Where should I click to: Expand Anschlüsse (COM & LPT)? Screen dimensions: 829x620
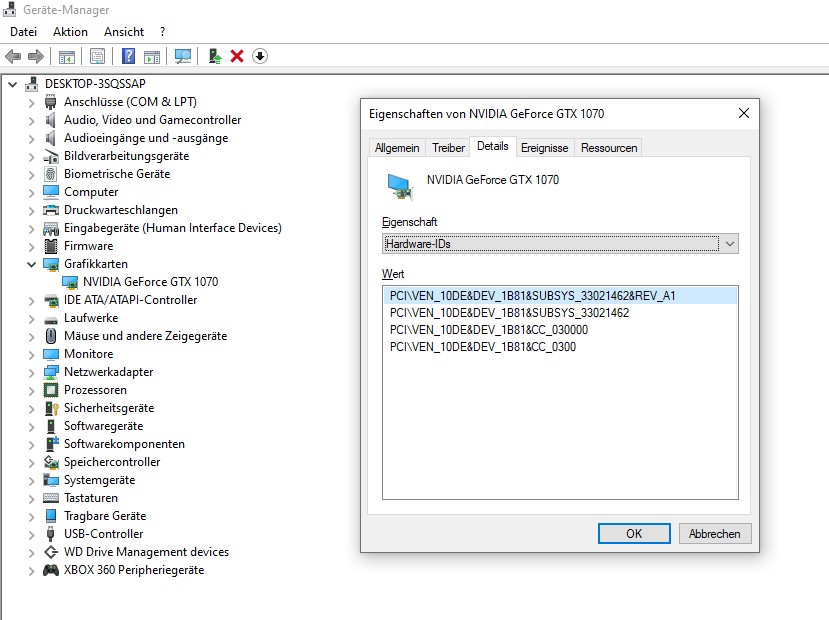tap(32, 102)
